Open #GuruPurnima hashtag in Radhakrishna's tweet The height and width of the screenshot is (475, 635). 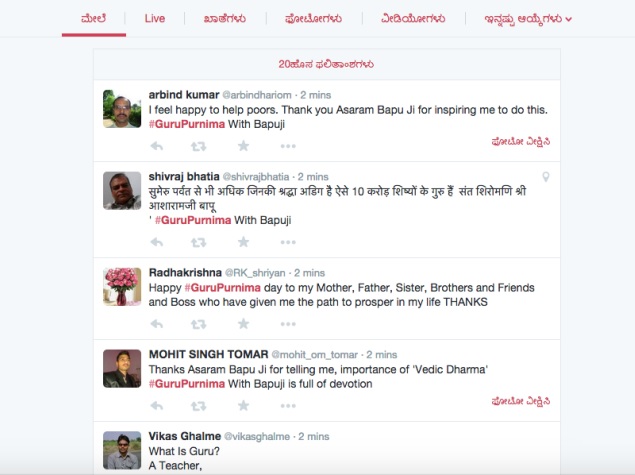pyautogui.click(x=222, y=288)
